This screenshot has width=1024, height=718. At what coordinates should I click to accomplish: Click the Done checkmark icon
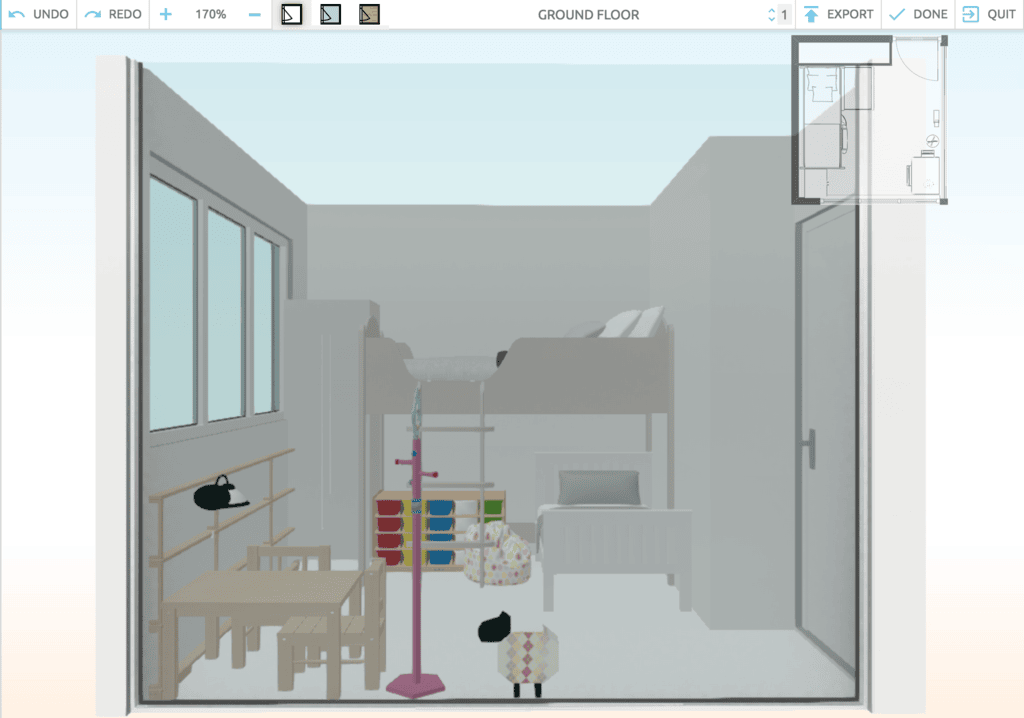pyautogui.click(x=897, y=15)
